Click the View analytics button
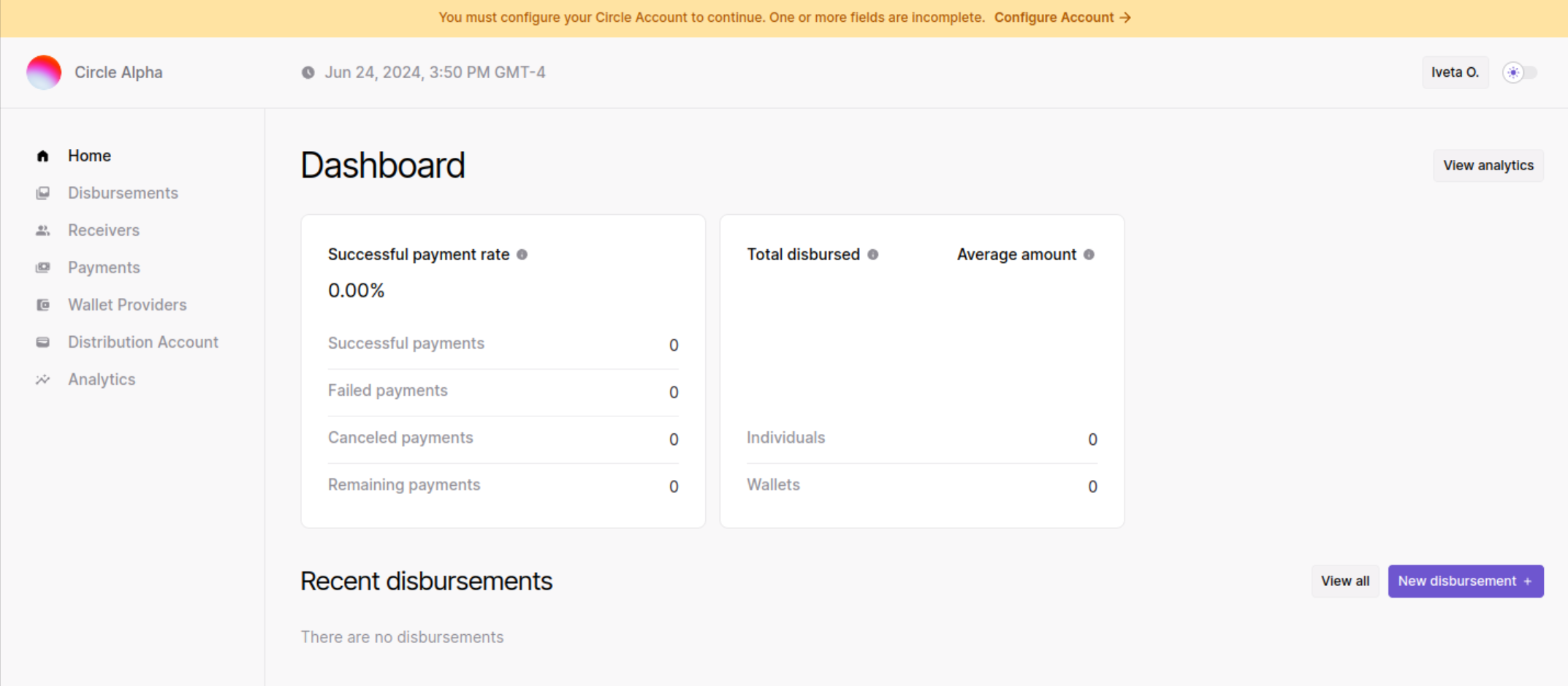The image size is (1568, 686). tap(1488, 165)
